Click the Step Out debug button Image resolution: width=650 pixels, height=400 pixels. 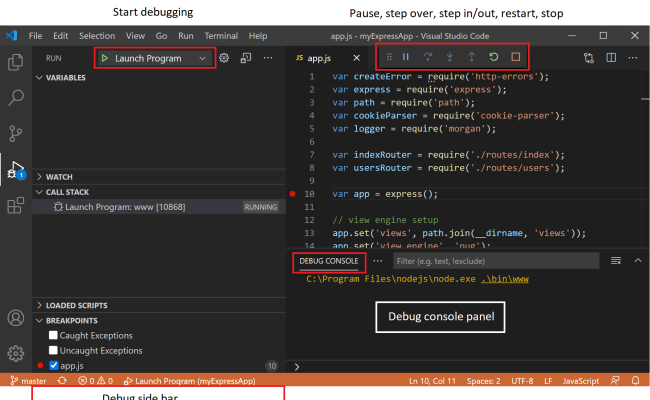472,57
